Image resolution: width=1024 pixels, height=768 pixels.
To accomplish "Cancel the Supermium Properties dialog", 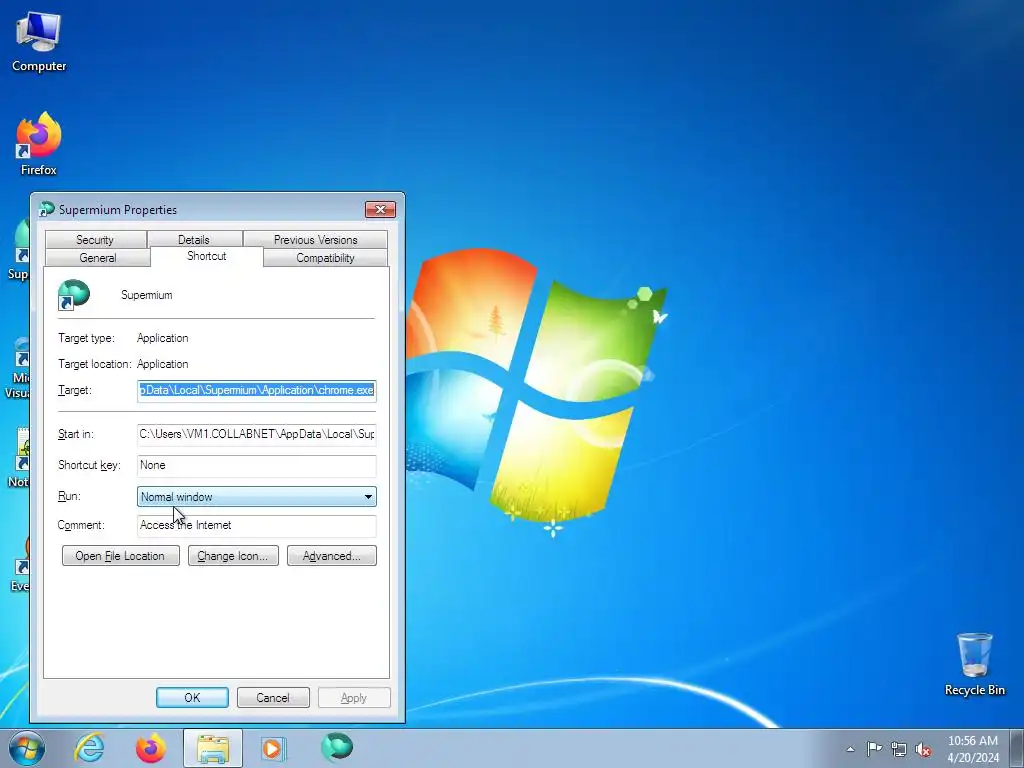I will (273, 697).
